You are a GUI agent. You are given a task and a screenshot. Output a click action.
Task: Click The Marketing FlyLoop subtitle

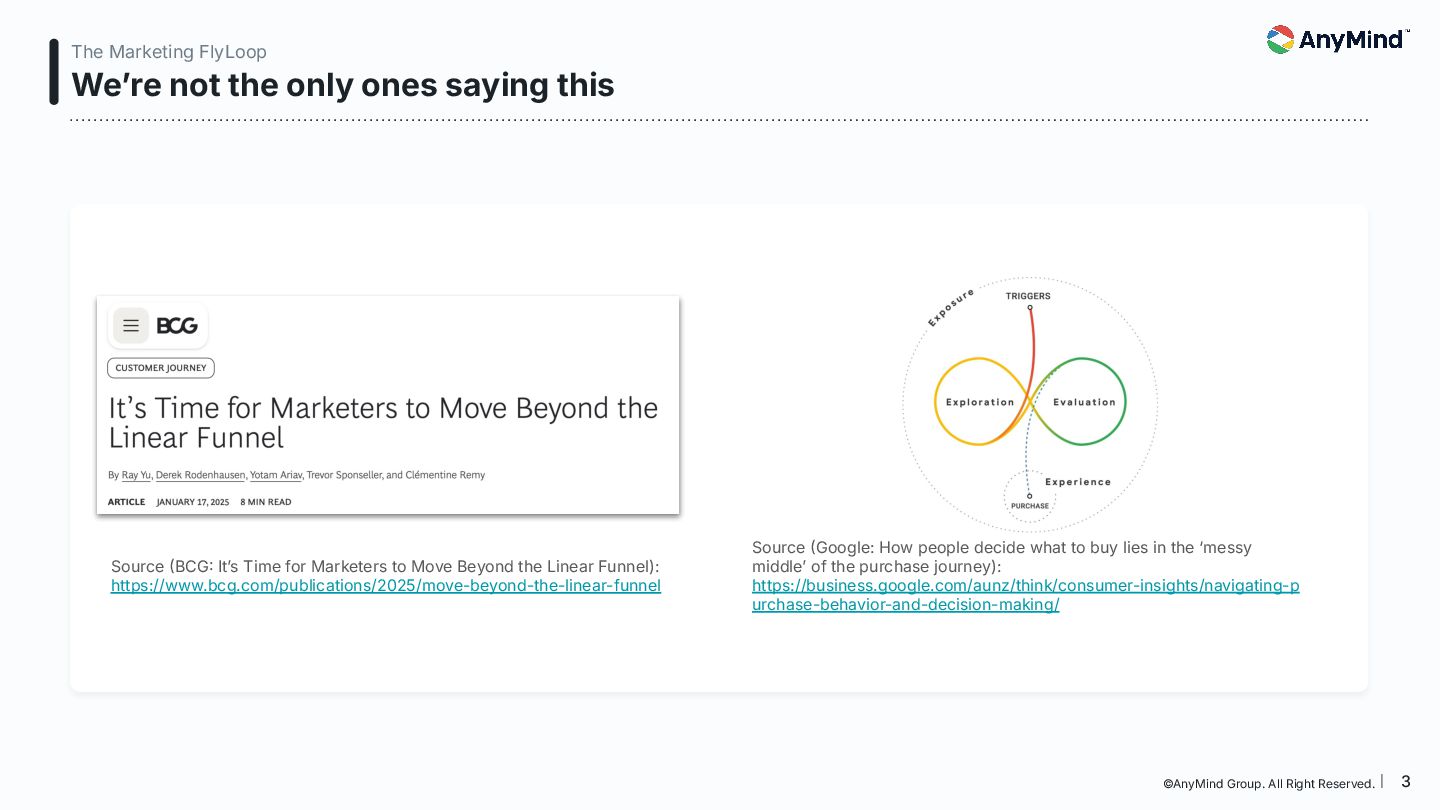(x=169, y=52)
